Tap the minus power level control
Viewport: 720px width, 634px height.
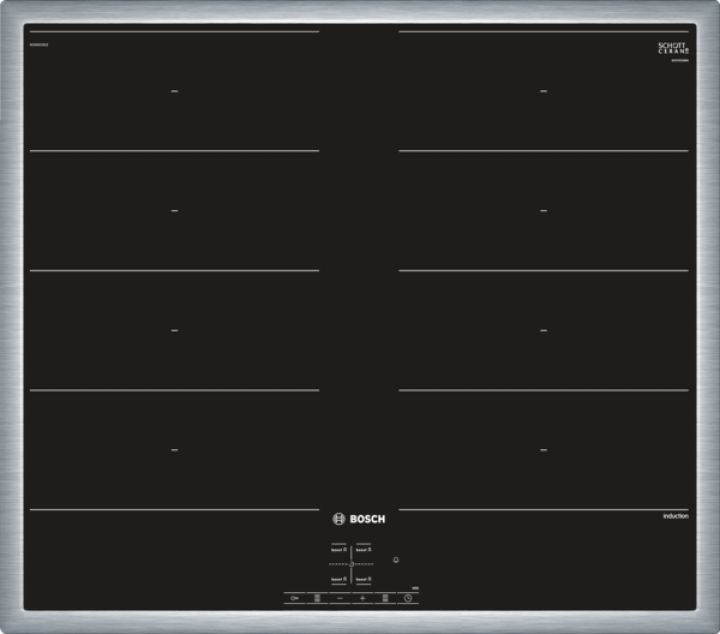340,598
